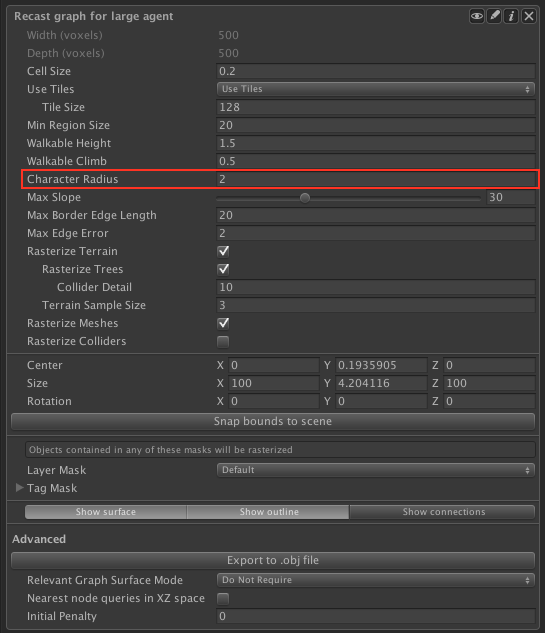The image size is (545, 633).
Task: Uncheck the Rasterize Meshes checkbox
Action: tap(223, 323)
